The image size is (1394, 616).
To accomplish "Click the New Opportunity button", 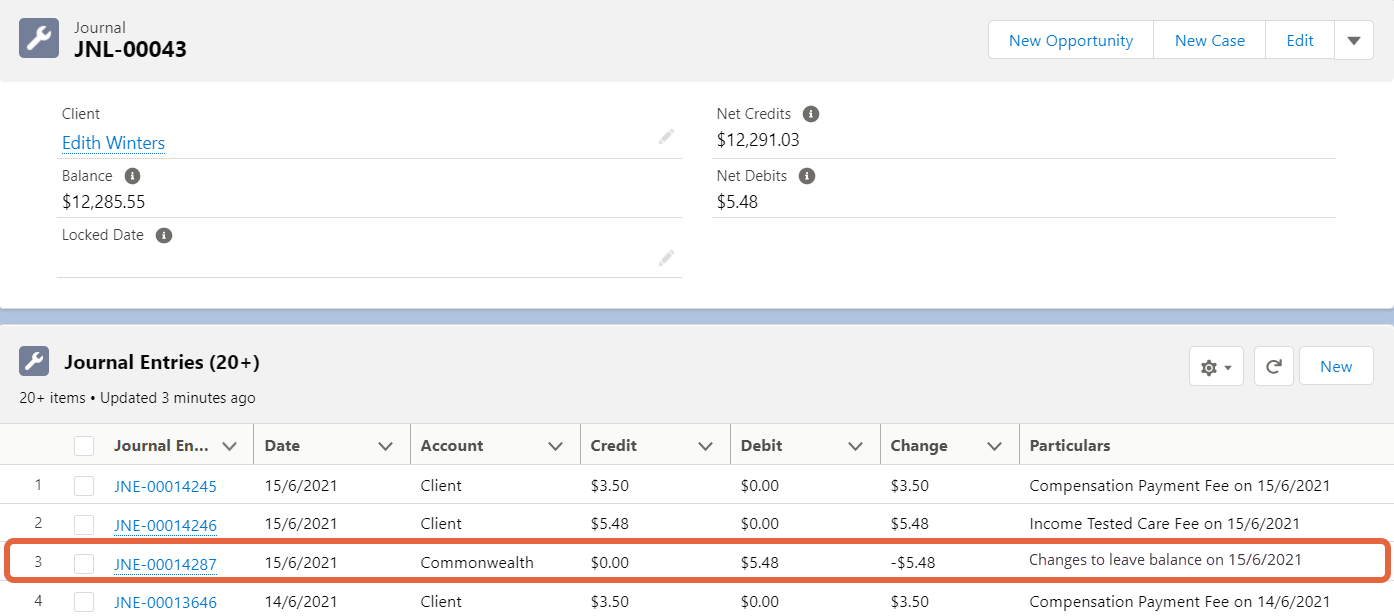I will coord(1070,41).
